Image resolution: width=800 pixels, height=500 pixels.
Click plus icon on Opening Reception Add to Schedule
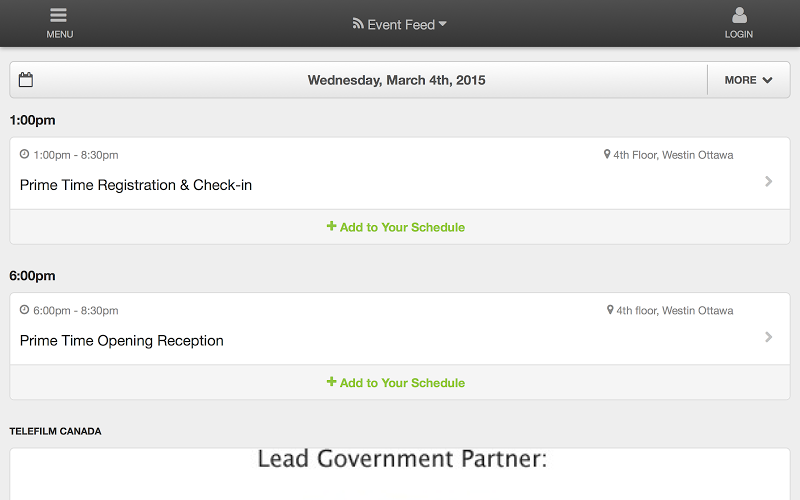pos(332,382)
